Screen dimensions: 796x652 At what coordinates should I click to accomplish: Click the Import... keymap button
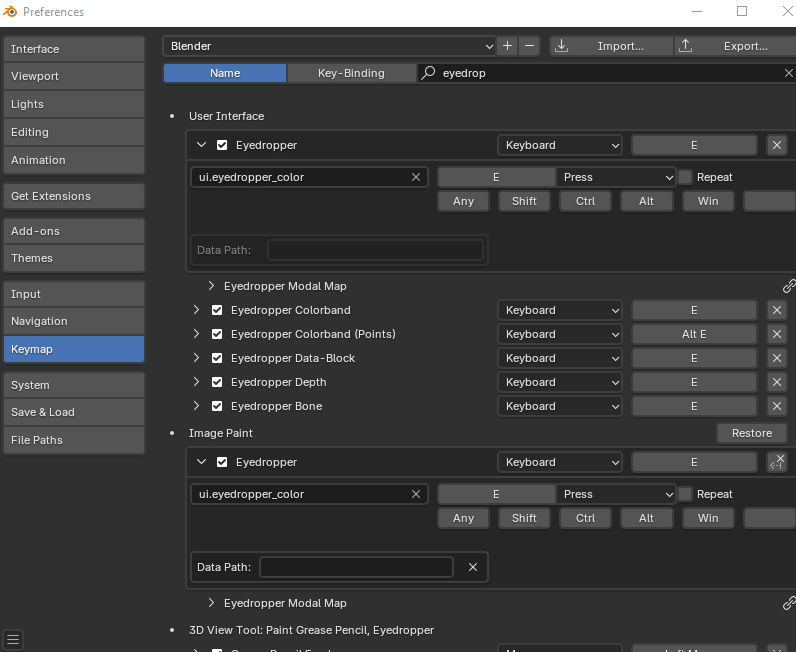(609, 46)
